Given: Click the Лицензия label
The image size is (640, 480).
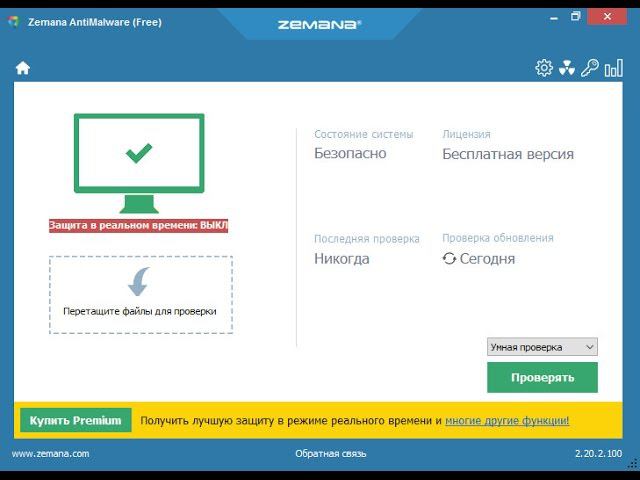Looking at the screenshot, I should [x=467, y=134].
